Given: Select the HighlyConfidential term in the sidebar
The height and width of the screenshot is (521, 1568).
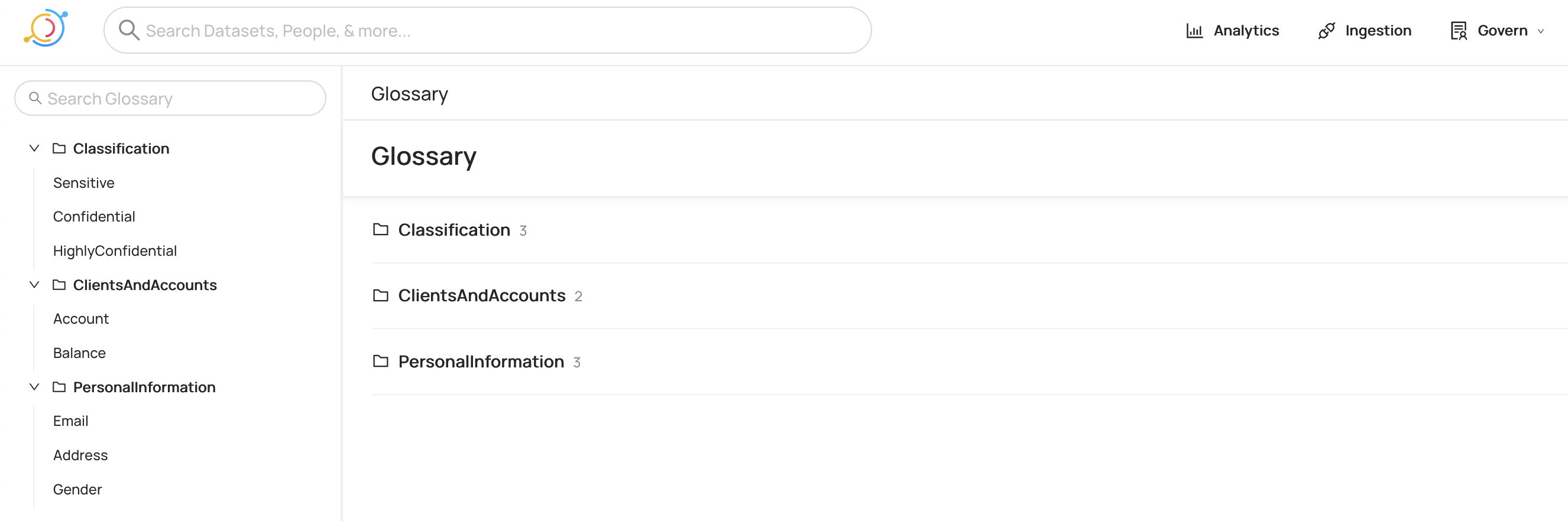Looking at the screenshot, I should [x=115, y=250].
